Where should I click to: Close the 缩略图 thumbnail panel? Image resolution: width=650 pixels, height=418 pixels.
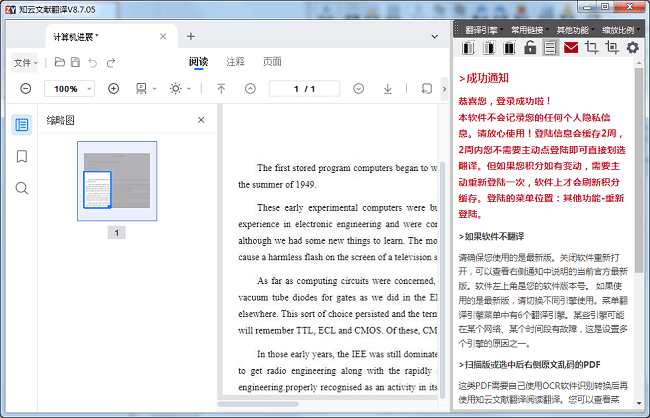point(201,120)
